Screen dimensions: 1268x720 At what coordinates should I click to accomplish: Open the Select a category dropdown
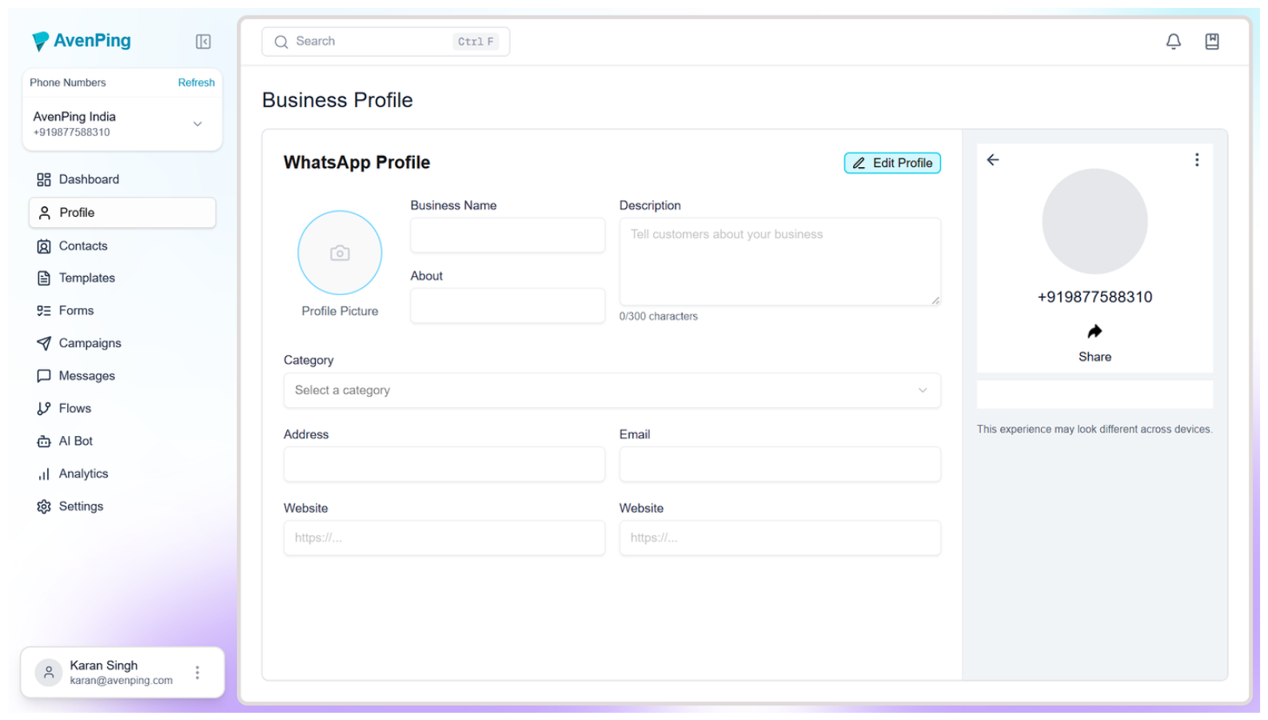click(611, 390)
